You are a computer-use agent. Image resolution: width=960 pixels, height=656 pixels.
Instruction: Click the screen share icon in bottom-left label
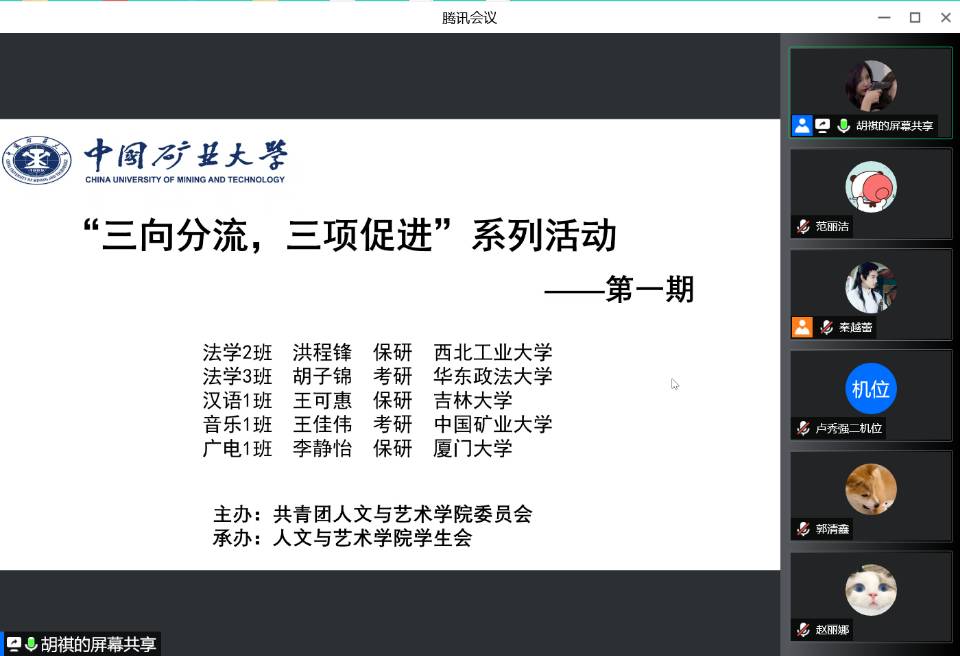14,645
